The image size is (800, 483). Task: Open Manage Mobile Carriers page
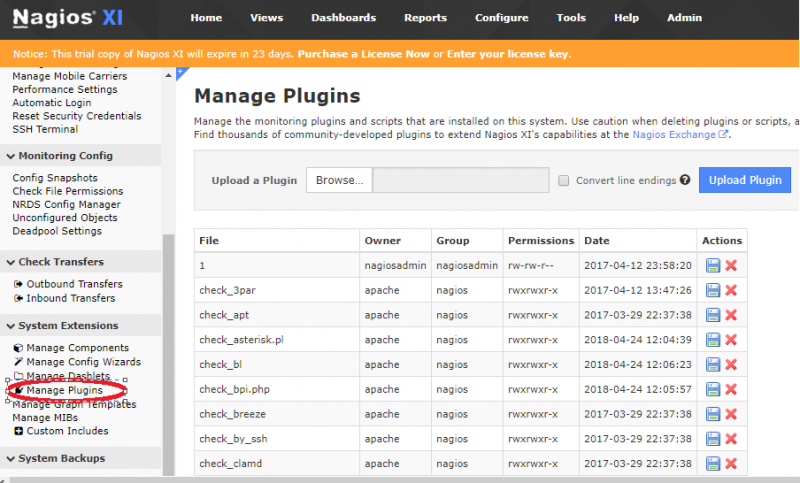70,77
